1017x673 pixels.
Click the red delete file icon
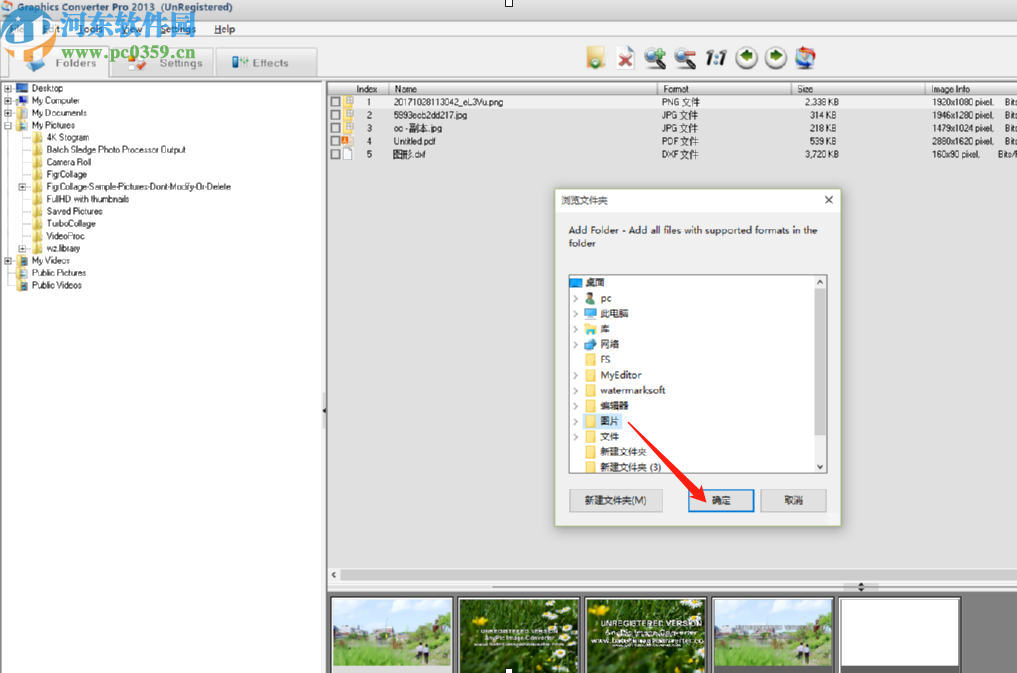click(626, 58)
